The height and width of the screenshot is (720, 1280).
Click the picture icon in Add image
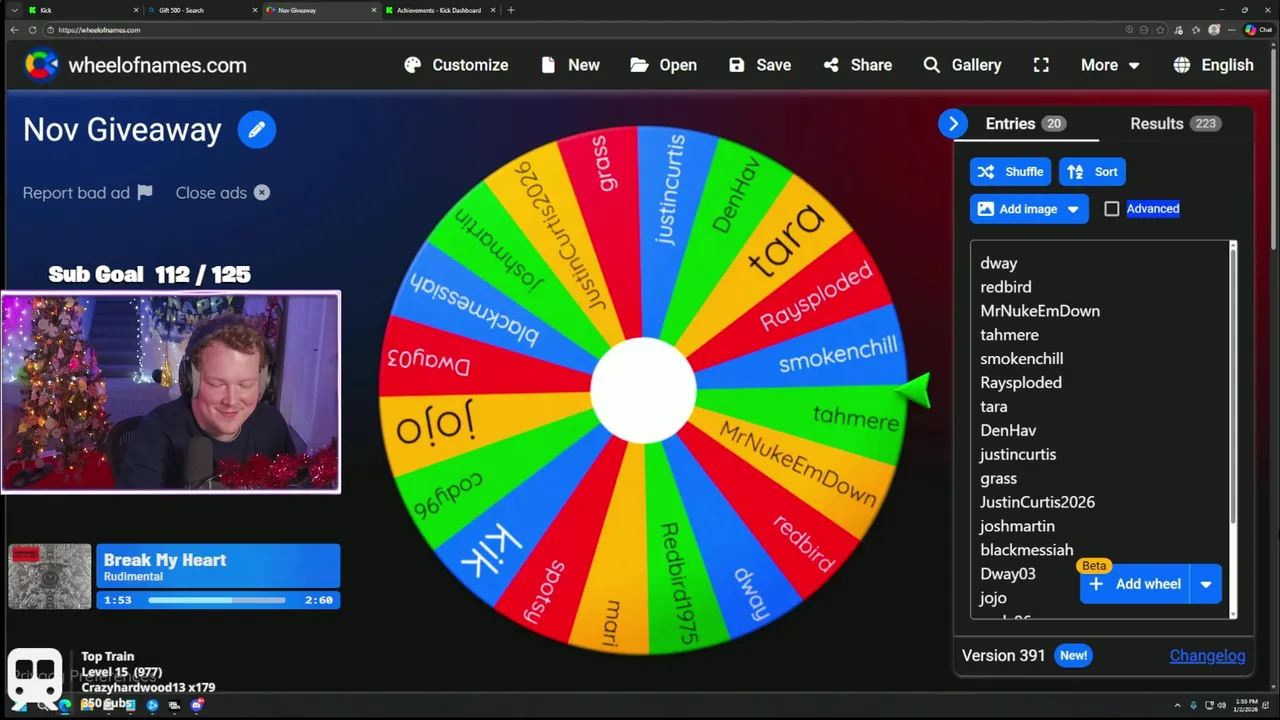986,209
